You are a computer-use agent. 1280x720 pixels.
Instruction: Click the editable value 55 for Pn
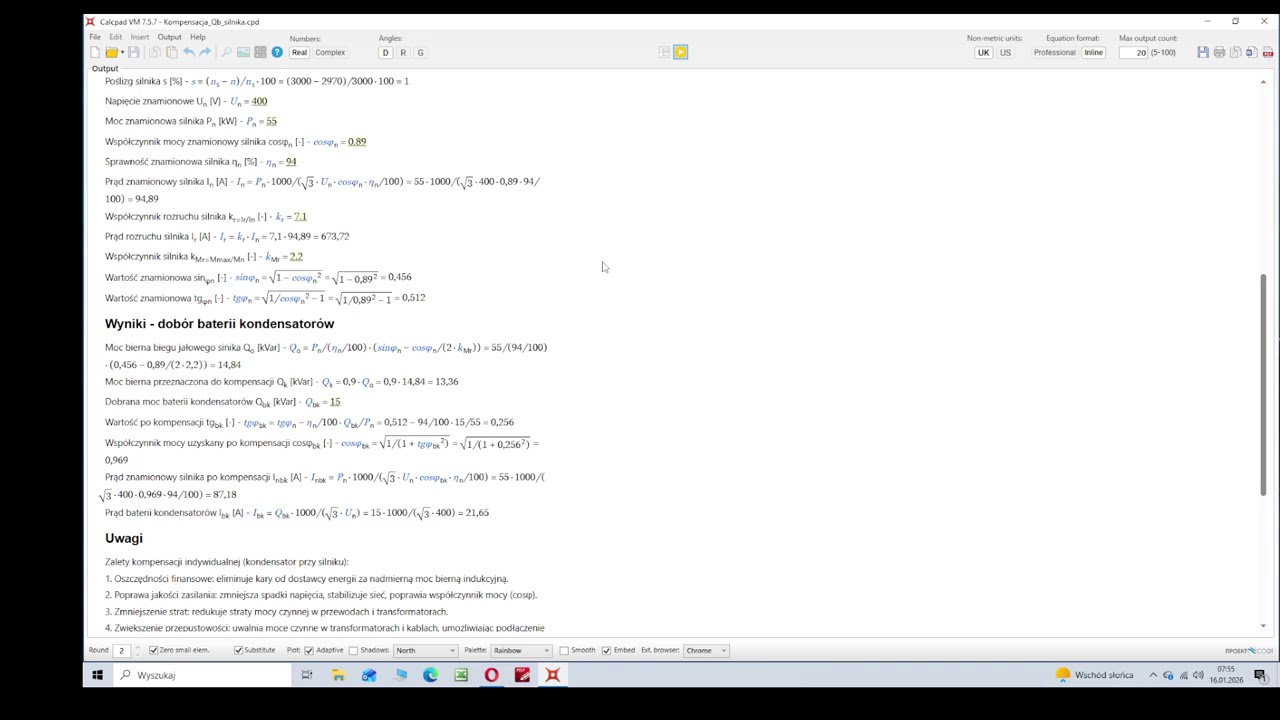[271, 121]
